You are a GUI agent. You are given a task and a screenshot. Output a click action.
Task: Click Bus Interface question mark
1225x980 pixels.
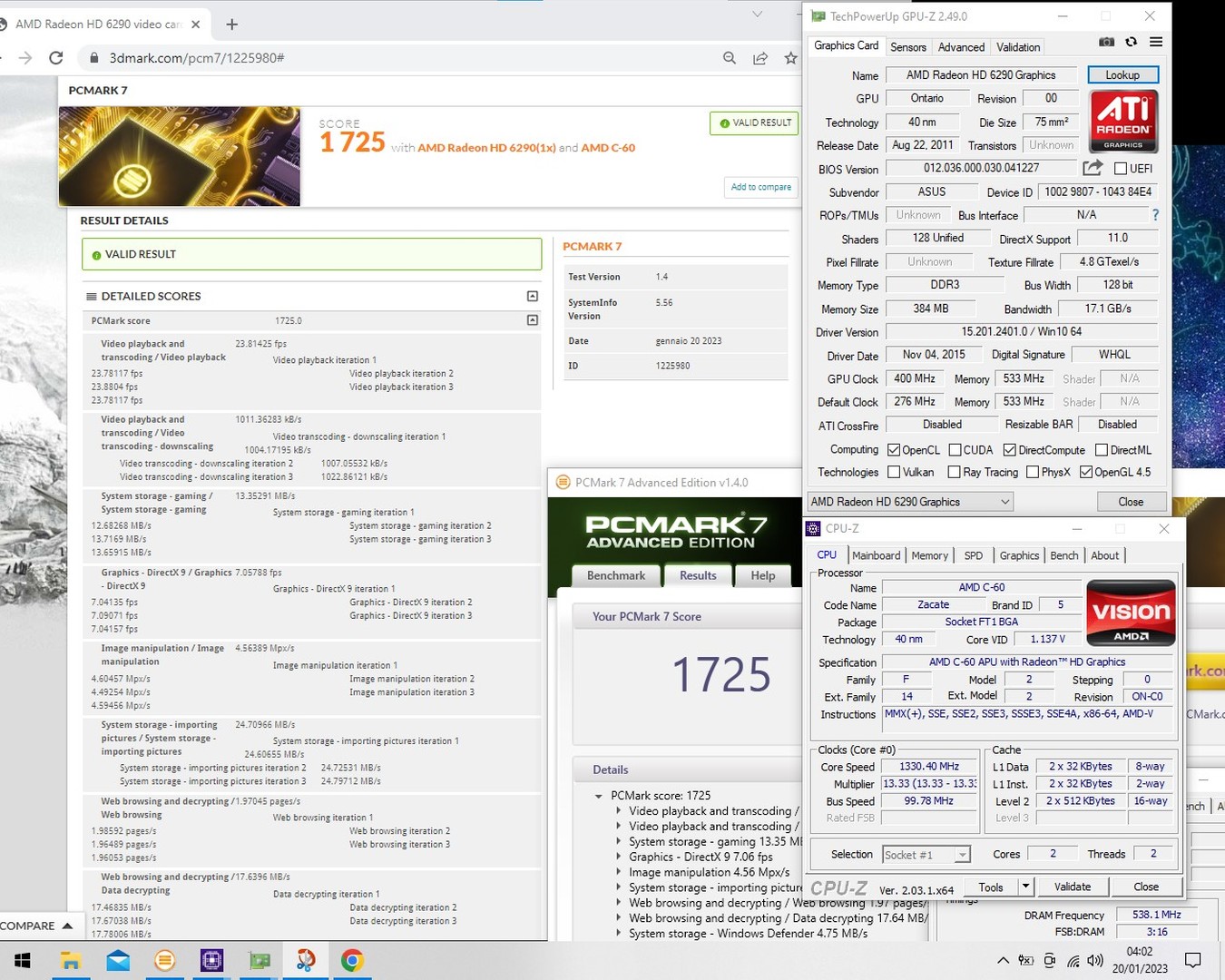(x=1155, y=215)
